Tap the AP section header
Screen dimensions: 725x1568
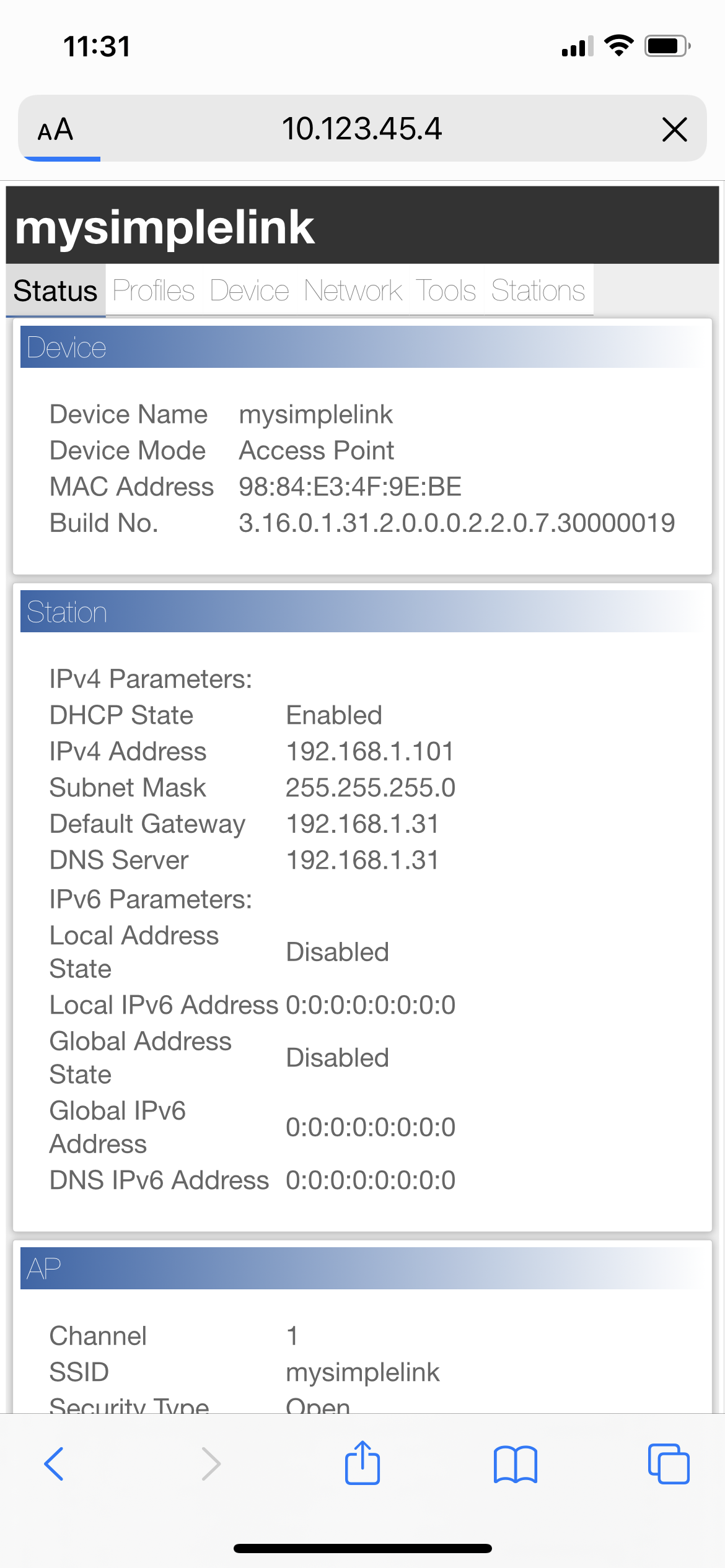(x=362, y=1268)
